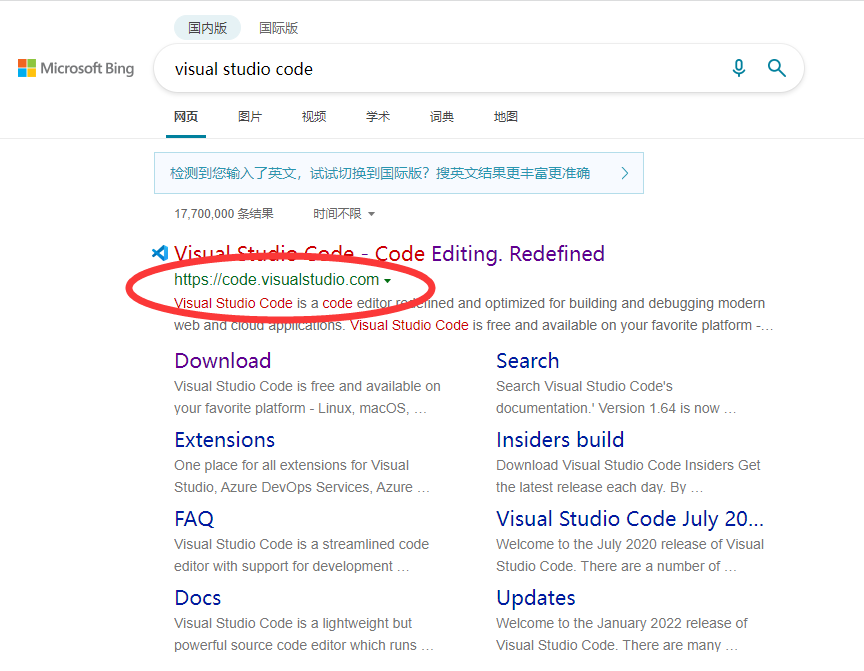Open the Docs sublink
The image size is (864, 671).
(x=198, y=598)
